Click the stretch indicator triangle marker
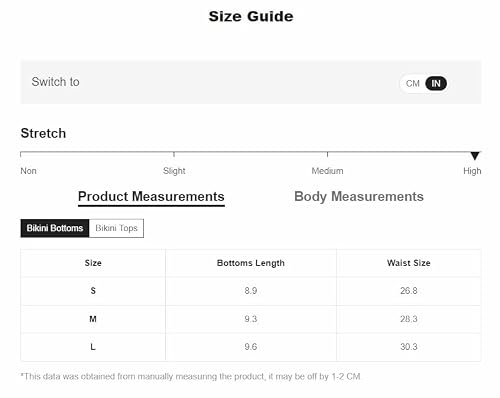This screenshot has width=500, height=398. coord(475,156)
